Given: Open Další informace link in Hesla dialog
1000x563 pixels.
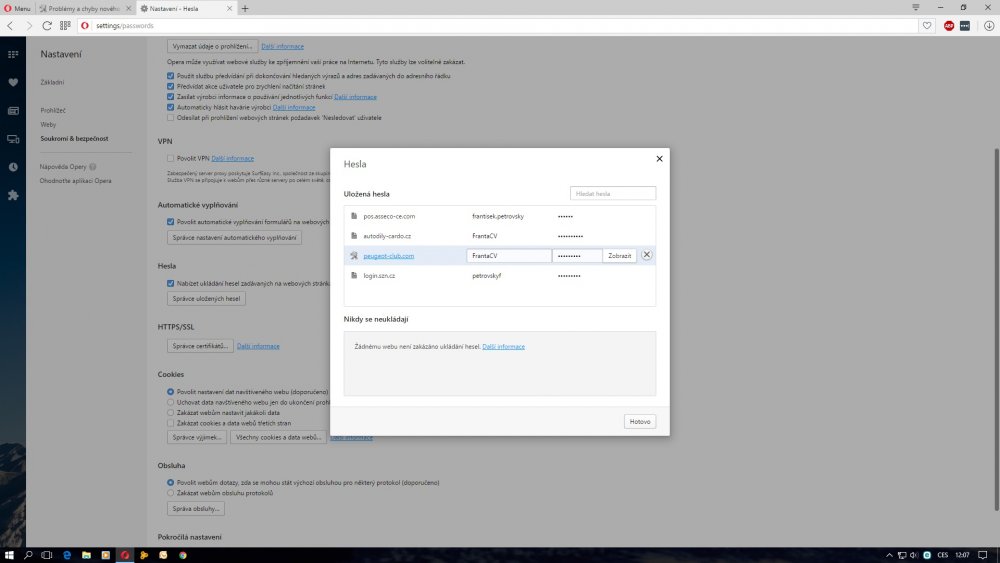Looking at the screenshot, I should click(503, 347).
